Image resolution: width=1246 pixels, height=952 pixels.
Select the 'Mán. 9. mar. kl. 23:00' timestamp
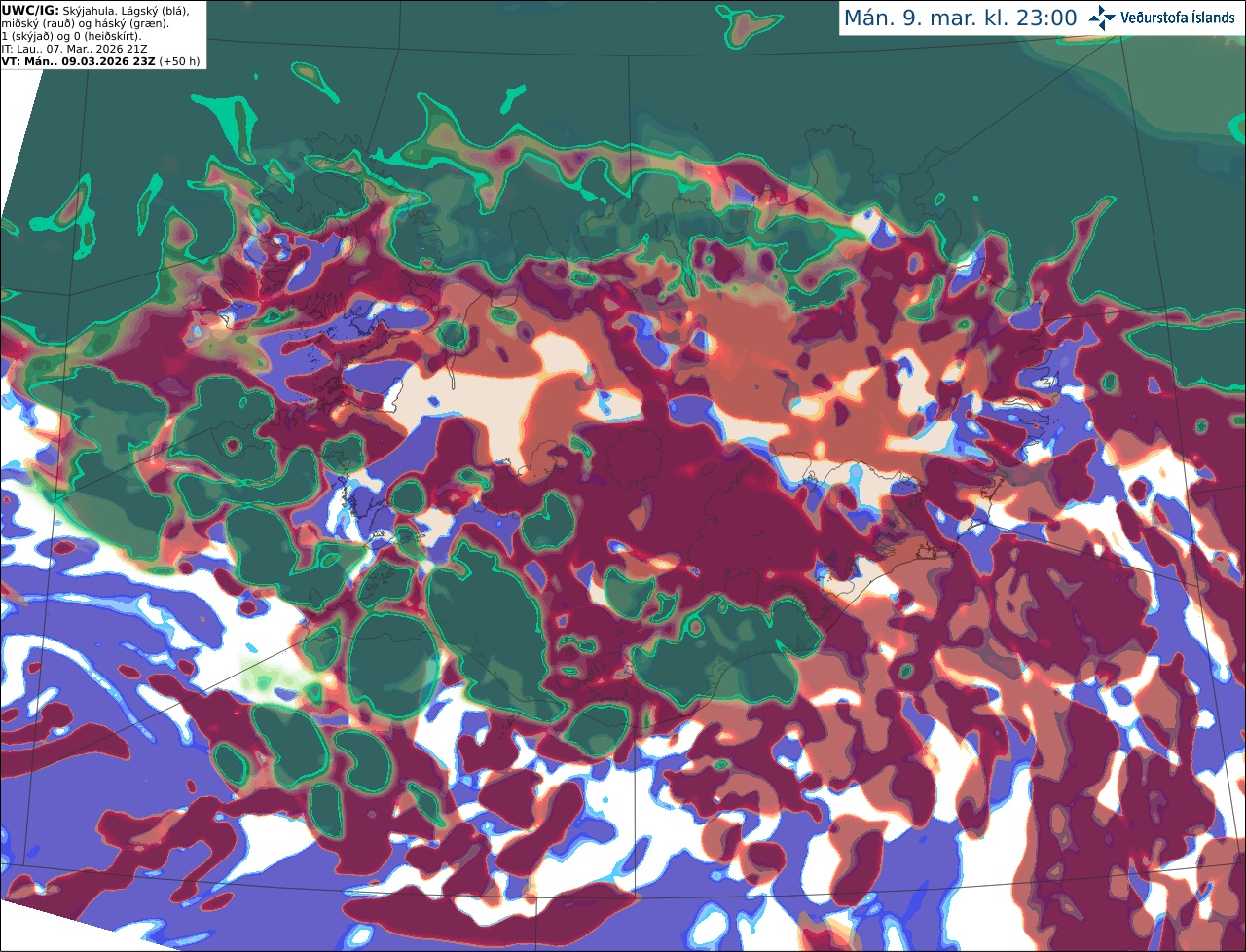tap(960, 18)
